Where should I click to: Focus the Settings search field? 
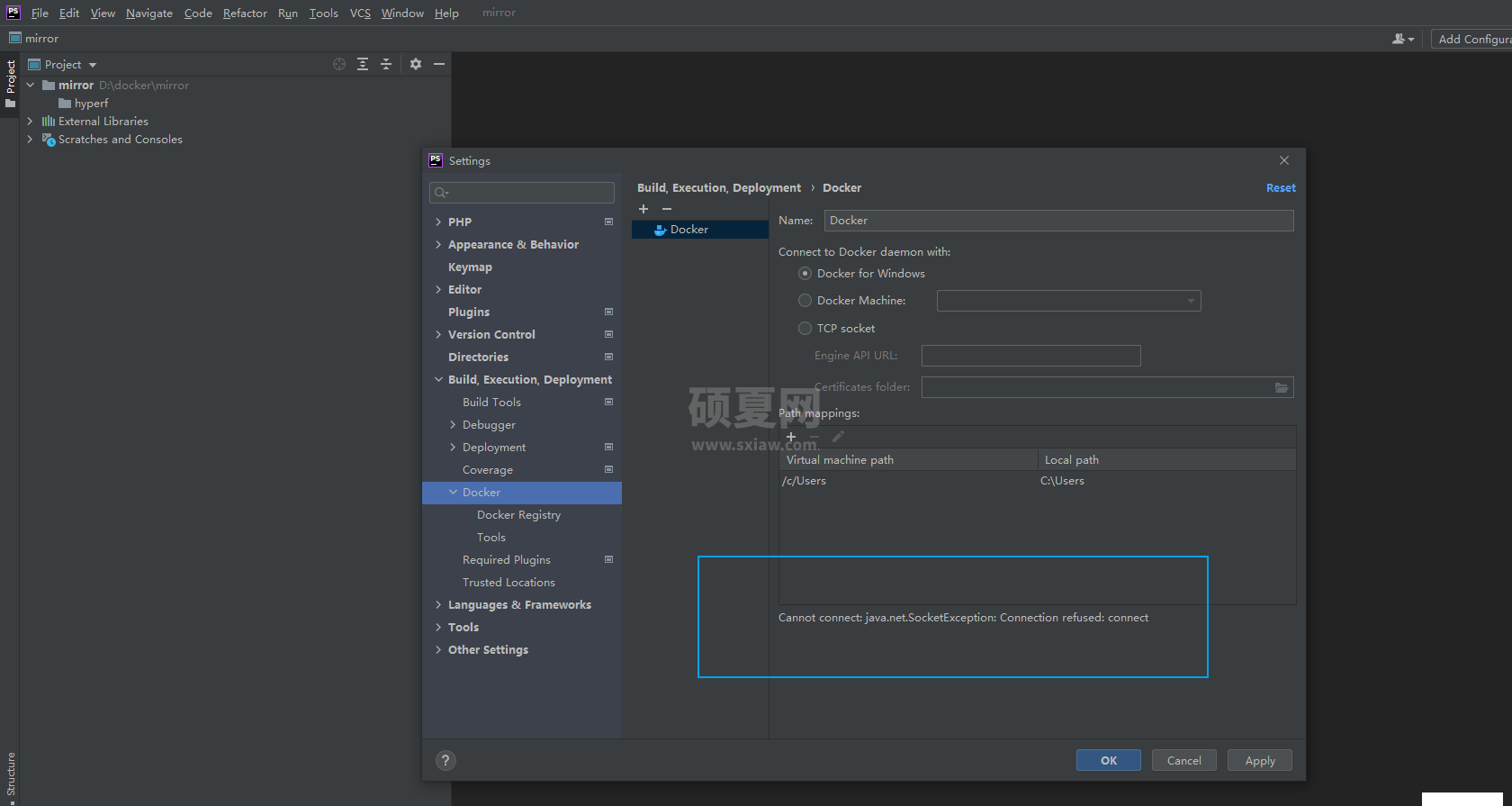click(522, 193)
